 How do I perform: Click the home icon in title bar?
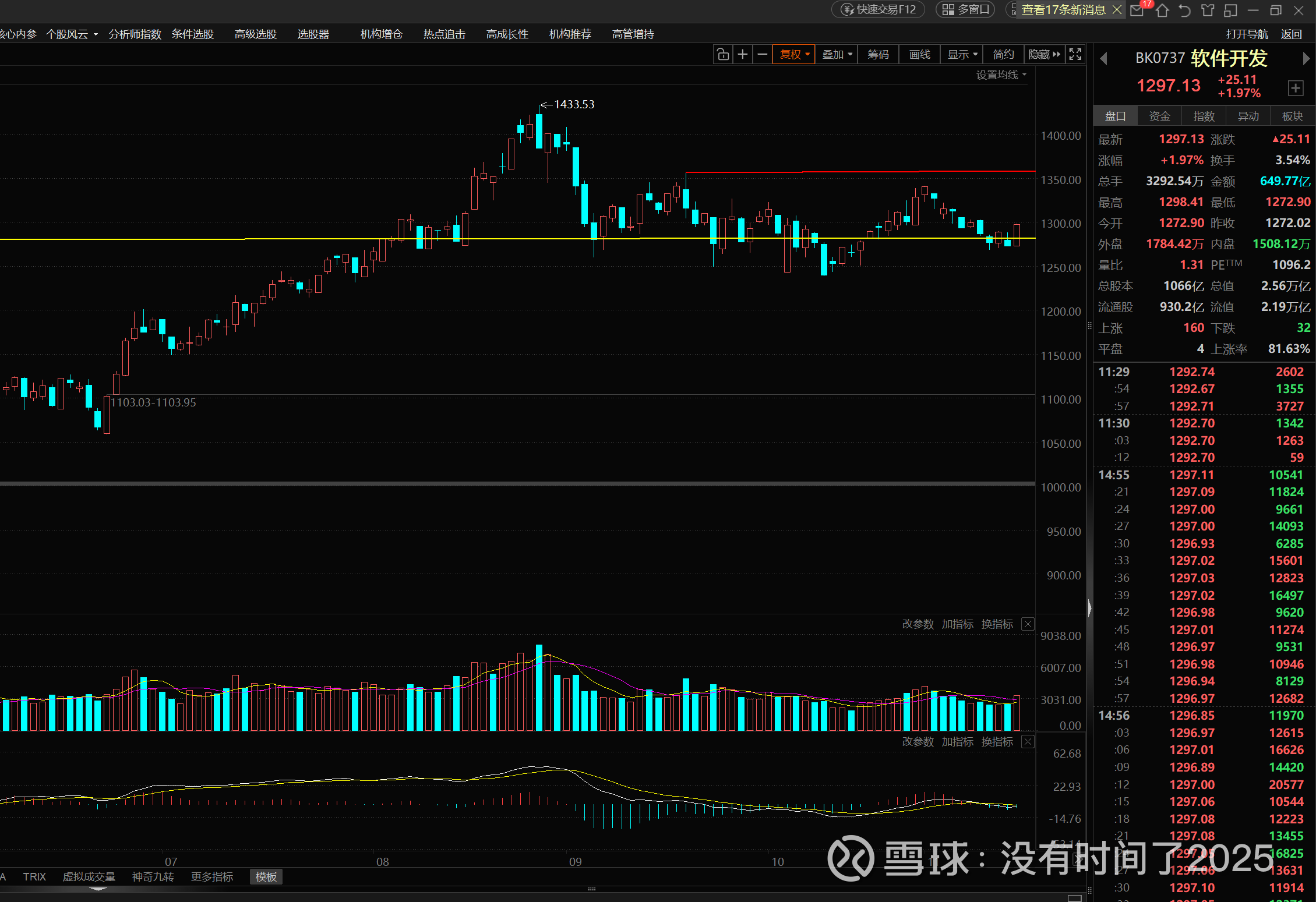pos(1162,10)
